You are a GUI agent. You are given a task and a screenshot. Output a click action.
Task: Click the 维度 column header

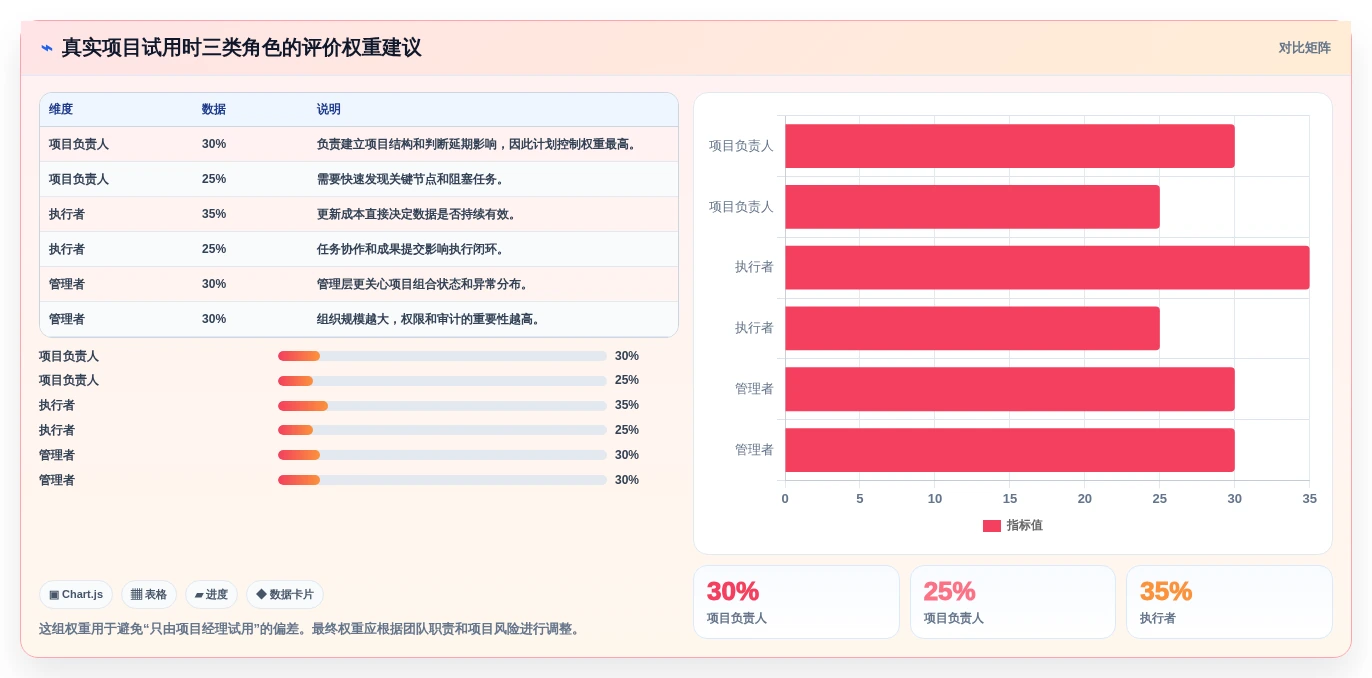[x=61, y=110]
